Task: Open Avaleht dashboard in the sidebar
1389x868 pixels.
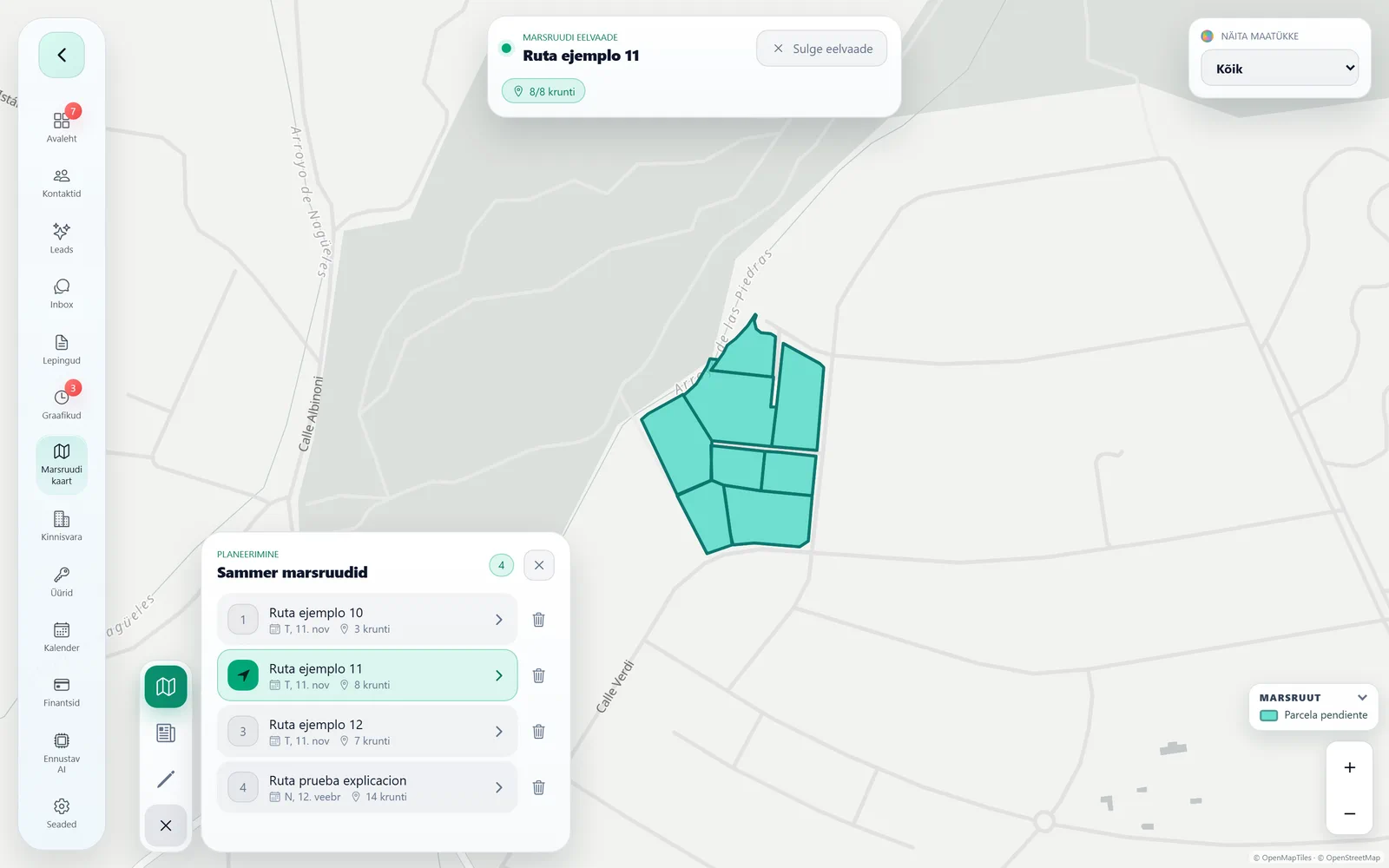Action: (62, 126)
